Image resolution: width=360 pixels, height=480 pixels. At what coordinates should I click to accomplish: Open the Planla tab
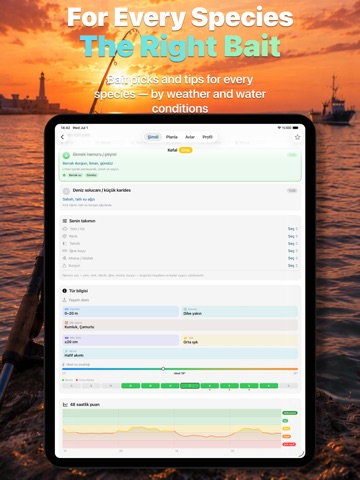click(172, 137)
